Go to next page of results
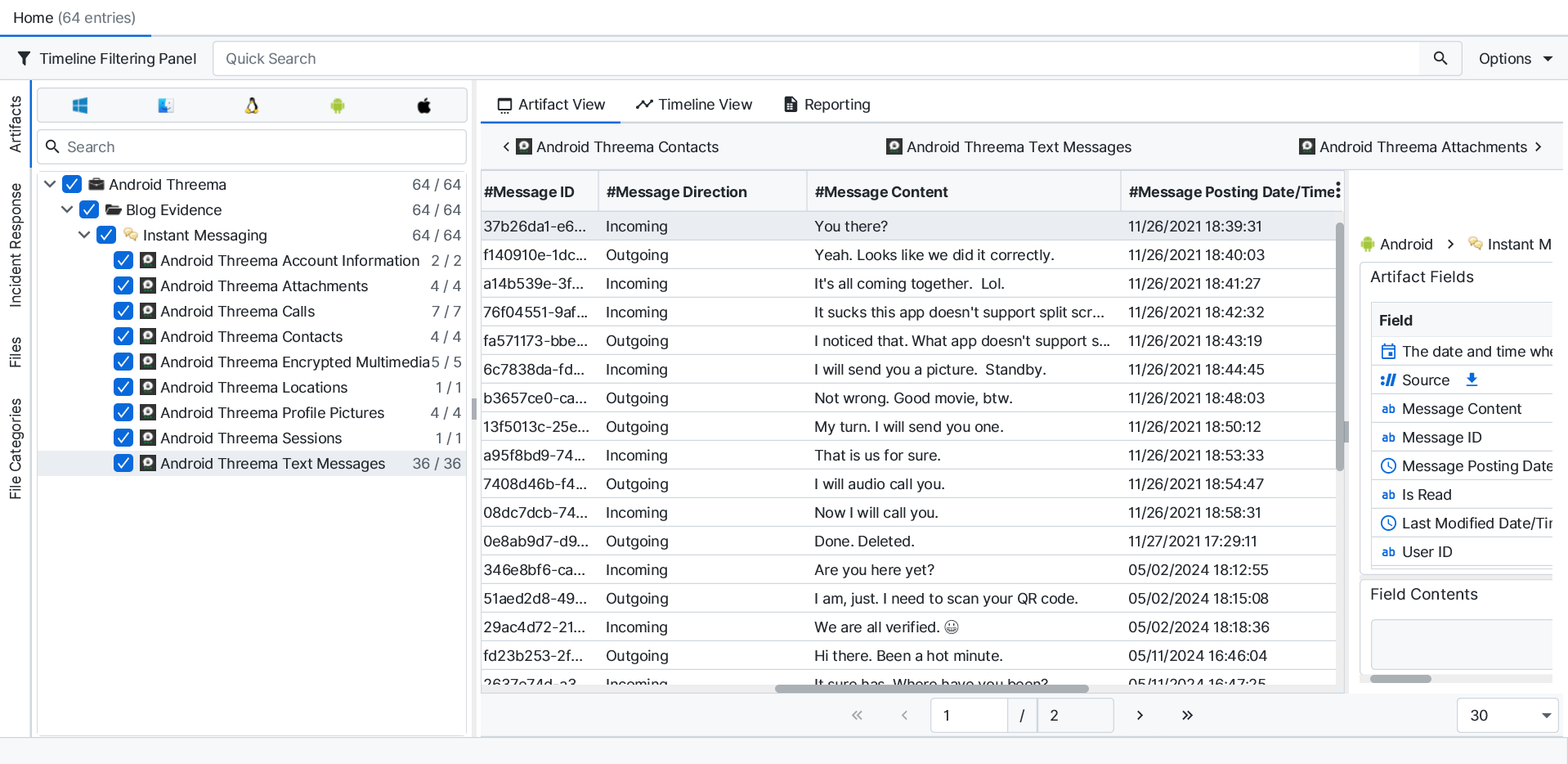 click(1140, 716)
